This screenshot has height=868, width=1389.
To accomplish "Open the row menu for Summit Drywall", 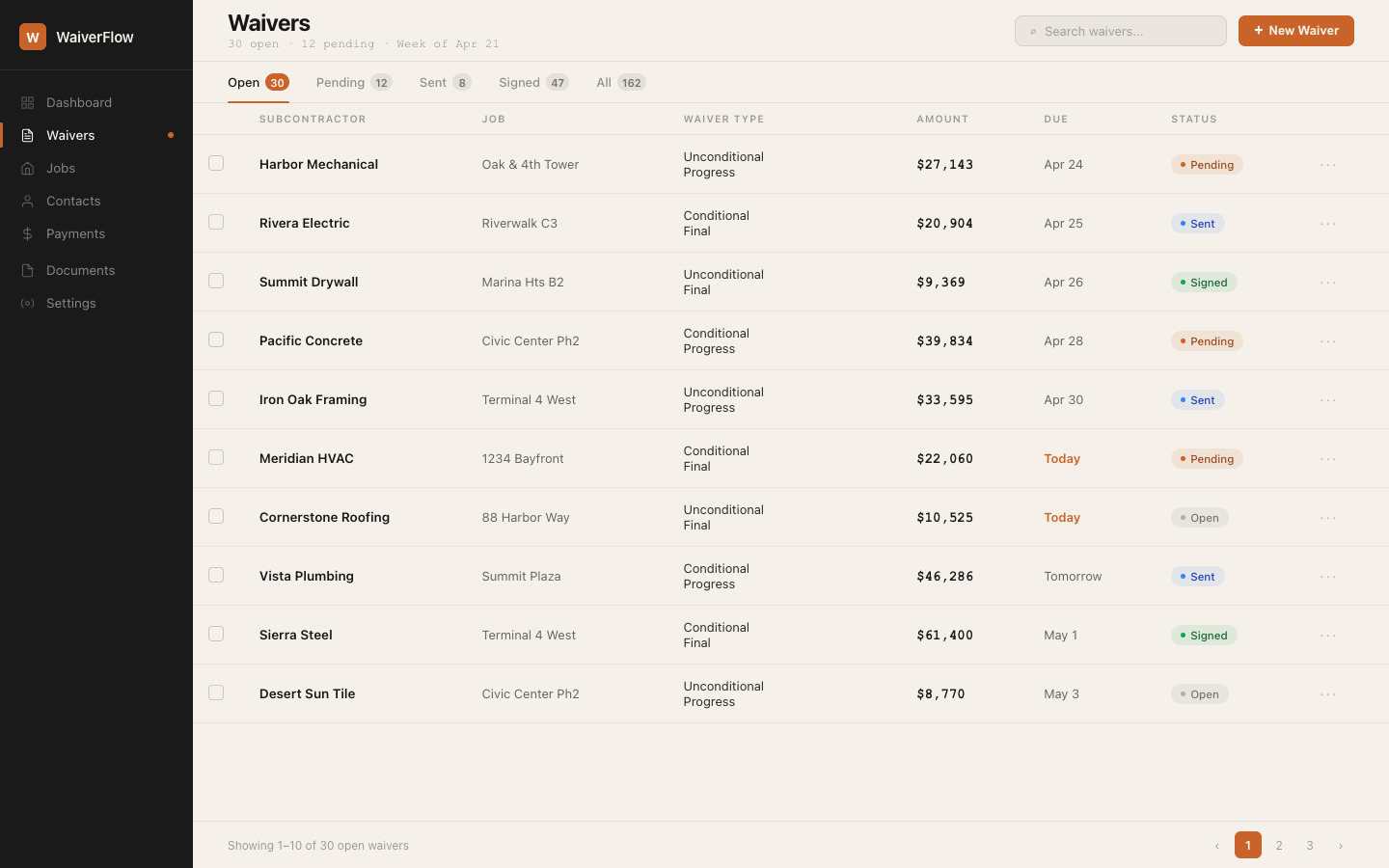I will [1328, 283].
